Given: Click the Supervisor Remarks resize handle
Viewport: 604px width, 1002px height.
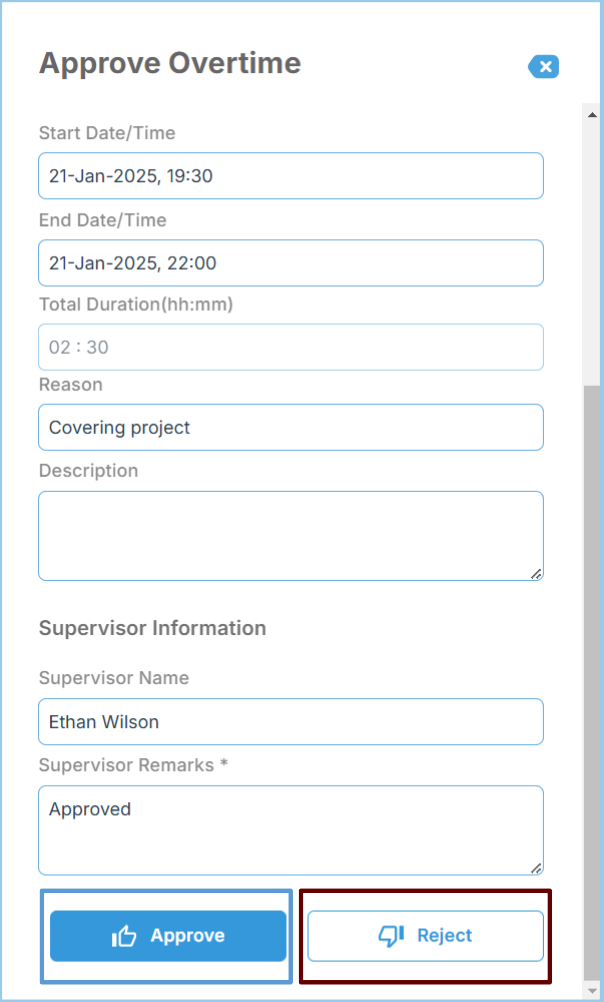Looking at the screenshot, I should click(x=536, y=868).
